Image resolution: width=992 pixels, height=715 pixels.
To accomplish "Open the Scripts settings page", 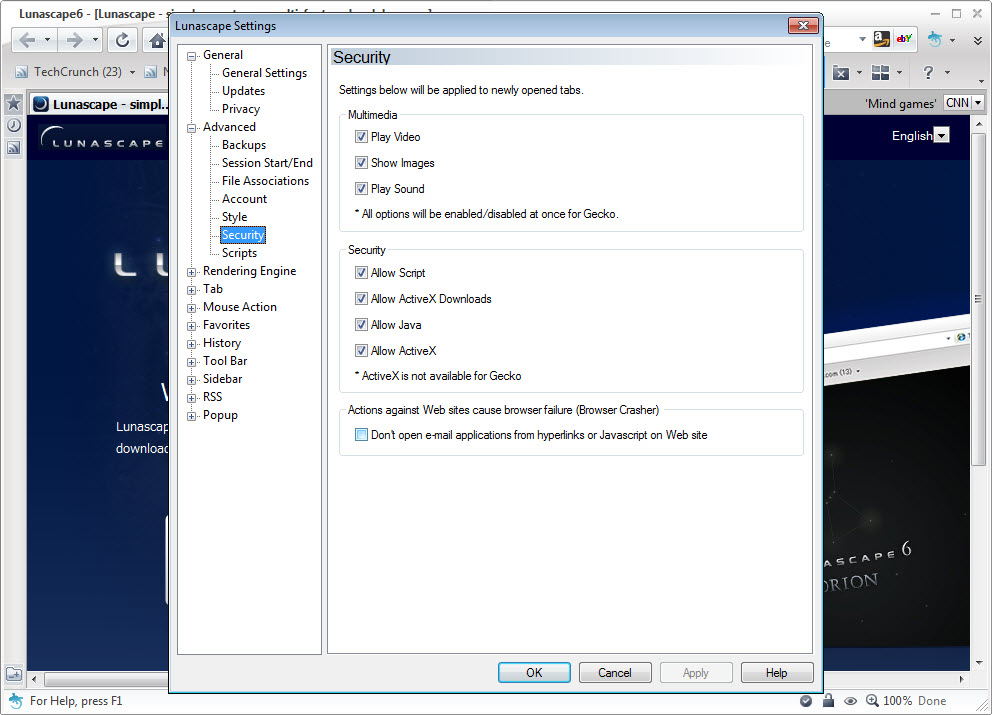I will click(x=239, y=253).
